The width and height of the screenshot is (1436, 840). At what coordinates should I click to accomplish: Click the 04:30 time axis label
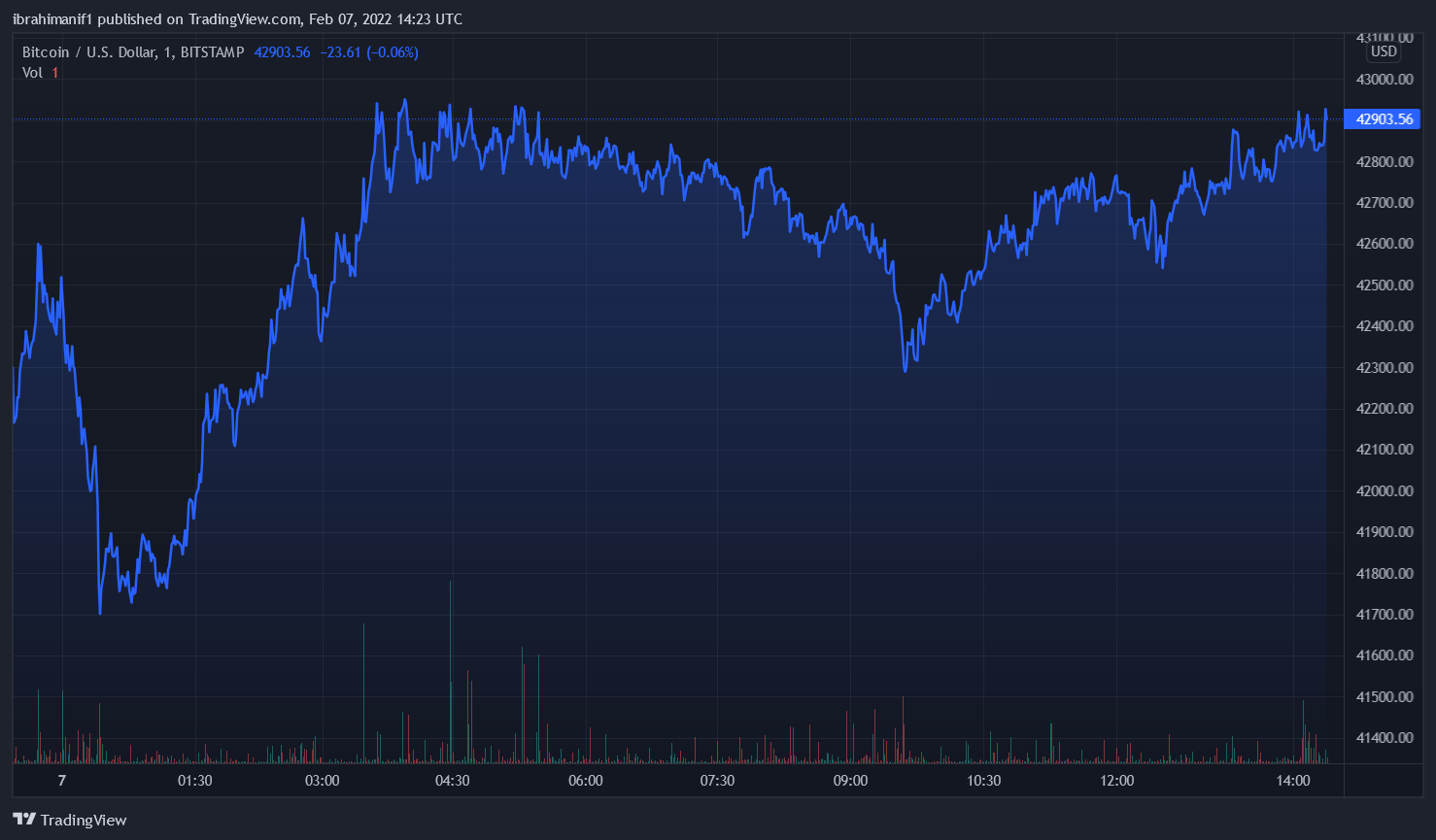pos(453,781)
